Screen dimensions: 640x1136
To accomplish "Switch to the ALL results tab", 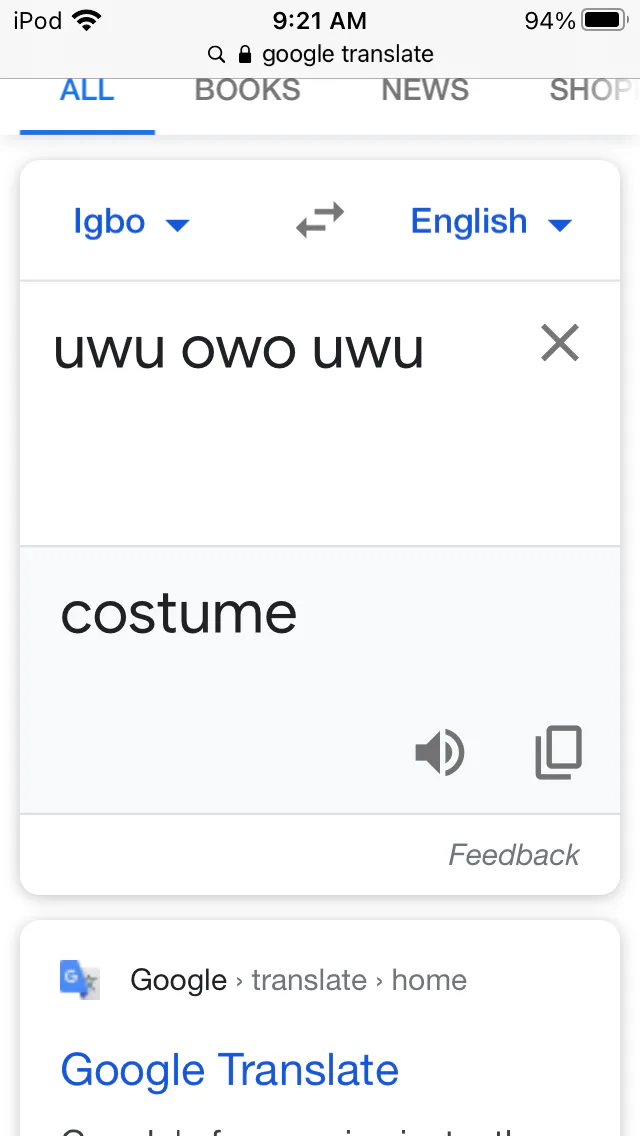I will click(87, 90).
